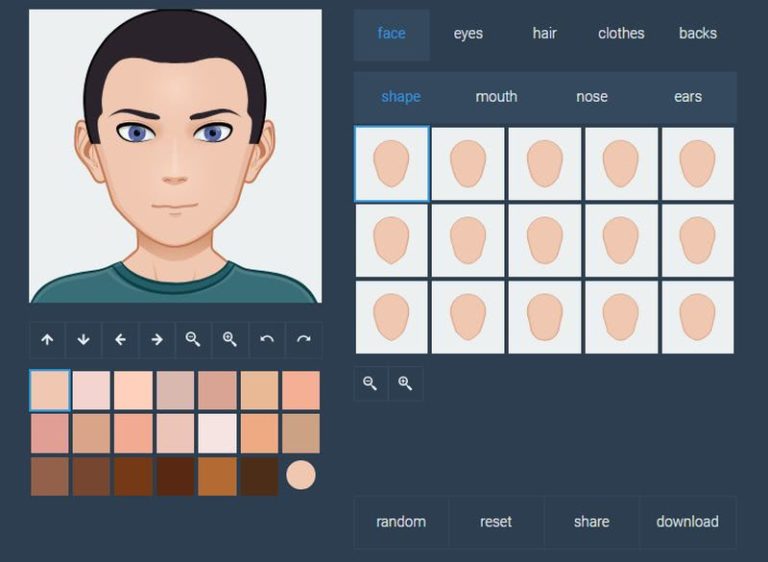The width and height of the screenshot is (768, 562).
Task: Choose the second face shape in the top row
Action: (468, 164)
